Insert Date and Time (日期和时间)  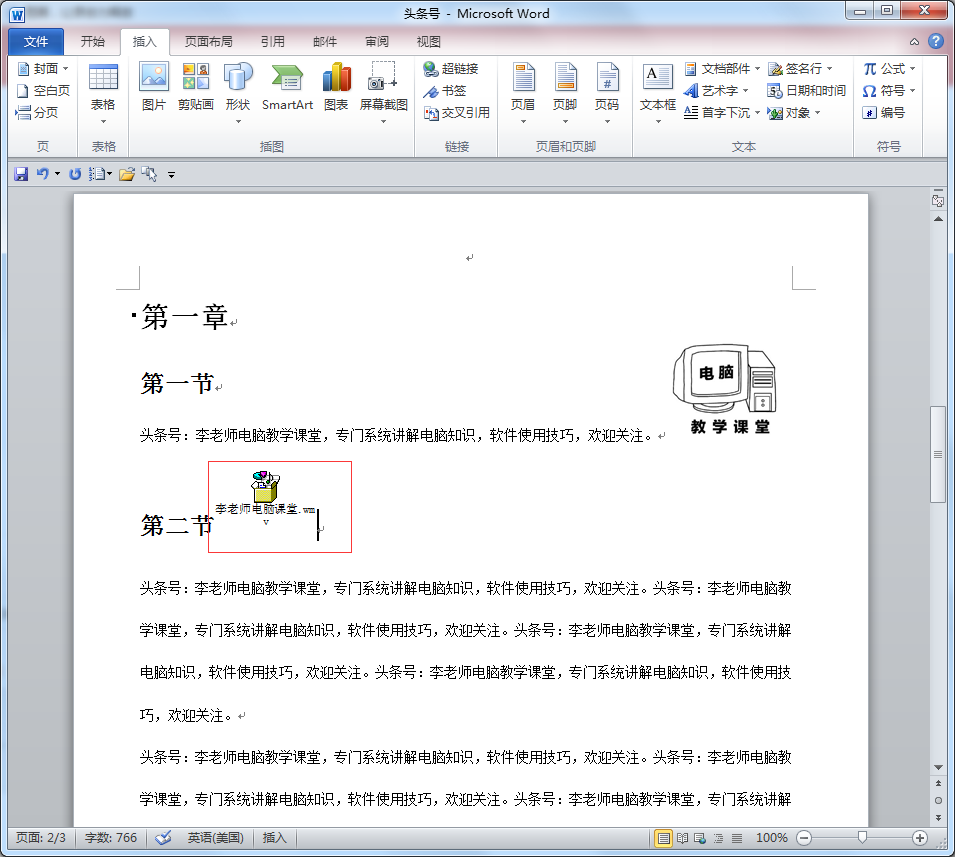(x=806, y=91)
